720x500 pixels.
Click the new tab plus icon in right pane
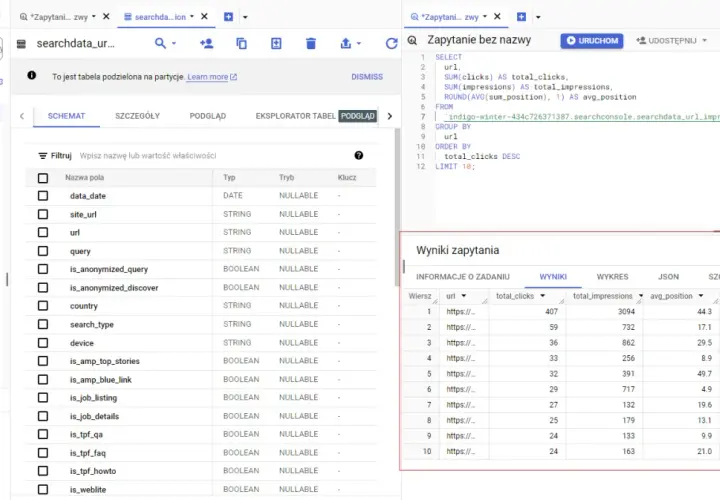(x=521, y=17)
